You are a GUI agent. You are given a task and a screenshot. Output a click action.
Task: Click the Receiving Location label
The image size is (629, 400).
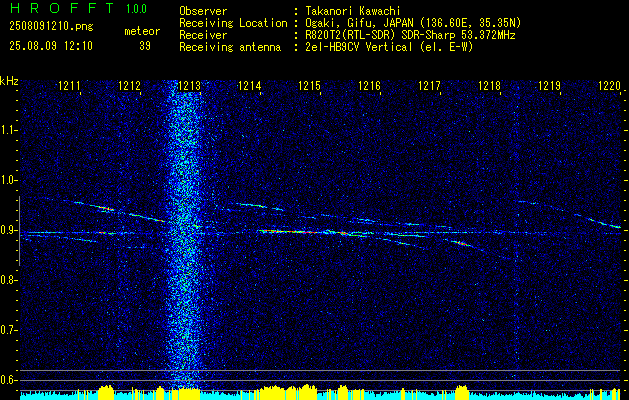click(x=233, y=23)
